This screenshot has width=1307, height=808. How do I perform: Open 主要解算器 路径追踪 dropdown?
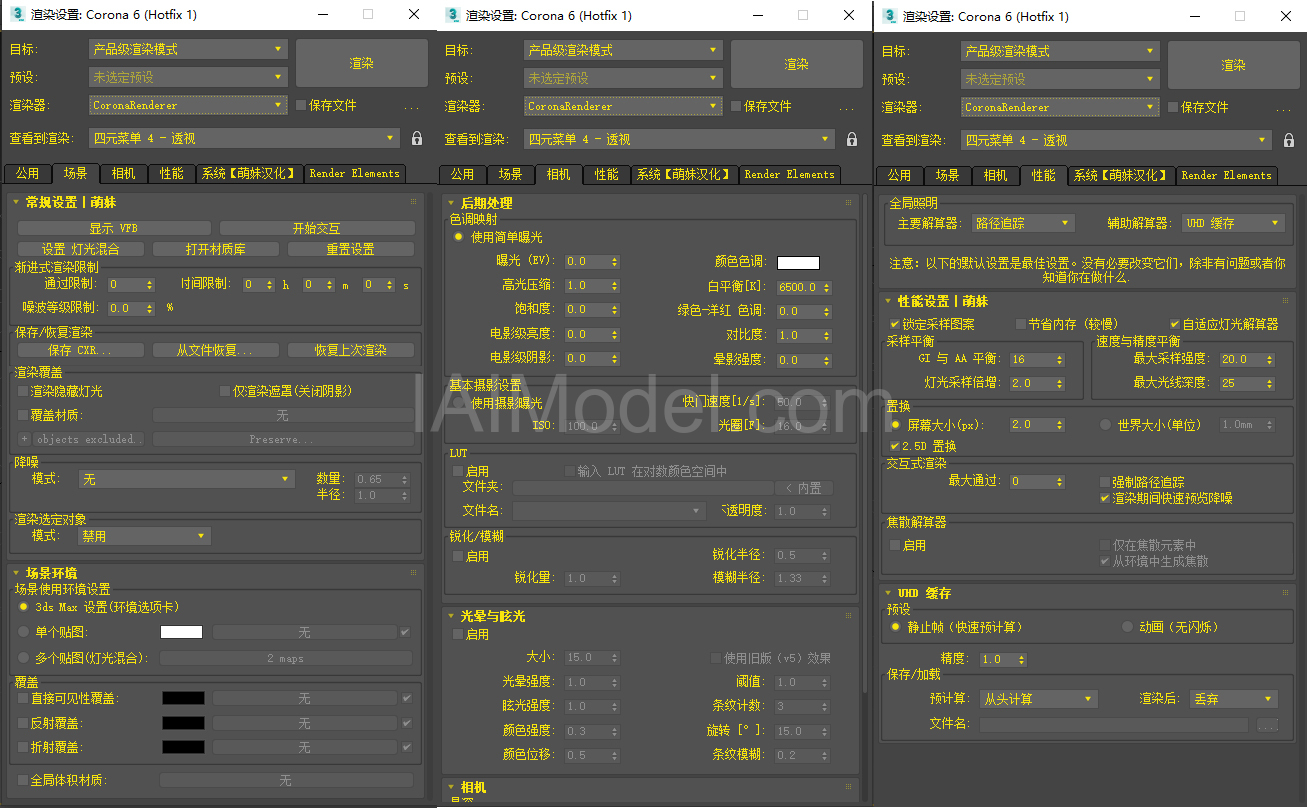tap(1021, 223)
